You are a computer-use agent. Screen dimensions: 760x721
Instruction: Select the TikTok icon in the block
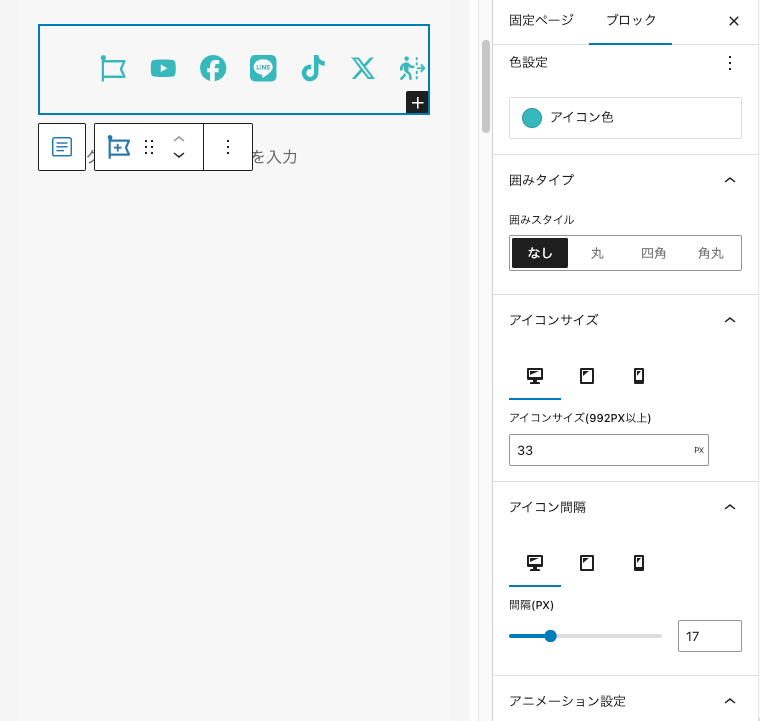[313, 68]
